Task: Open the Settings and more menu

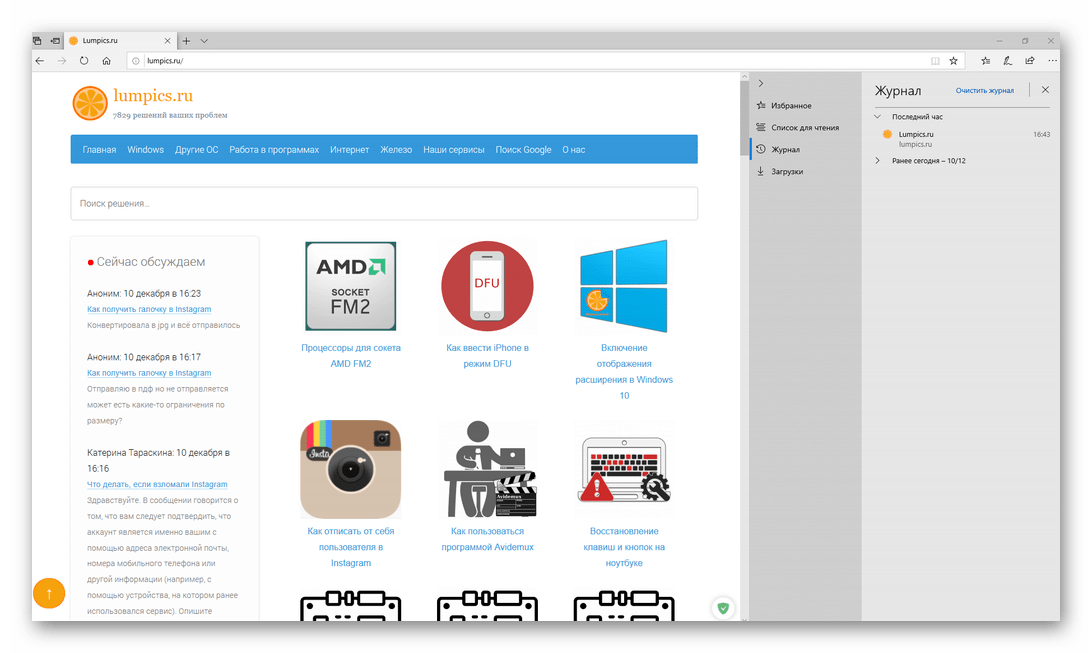Action: tap(1052, 61)
